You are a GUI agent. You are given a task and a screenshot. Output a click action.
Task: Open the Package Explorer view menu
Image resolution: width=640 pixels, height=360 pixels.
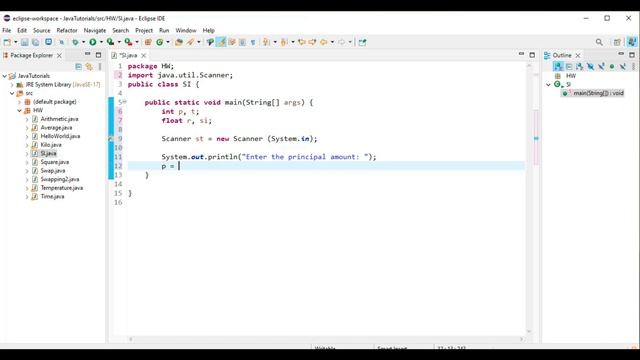coord(100,67)
